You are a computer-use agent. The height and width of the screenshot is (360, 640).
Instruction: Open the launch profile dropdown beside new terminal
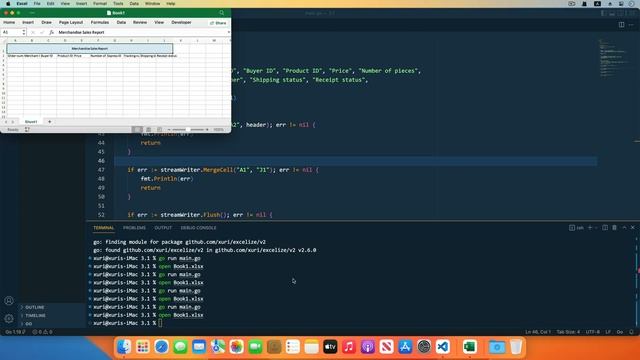(596, 227)
